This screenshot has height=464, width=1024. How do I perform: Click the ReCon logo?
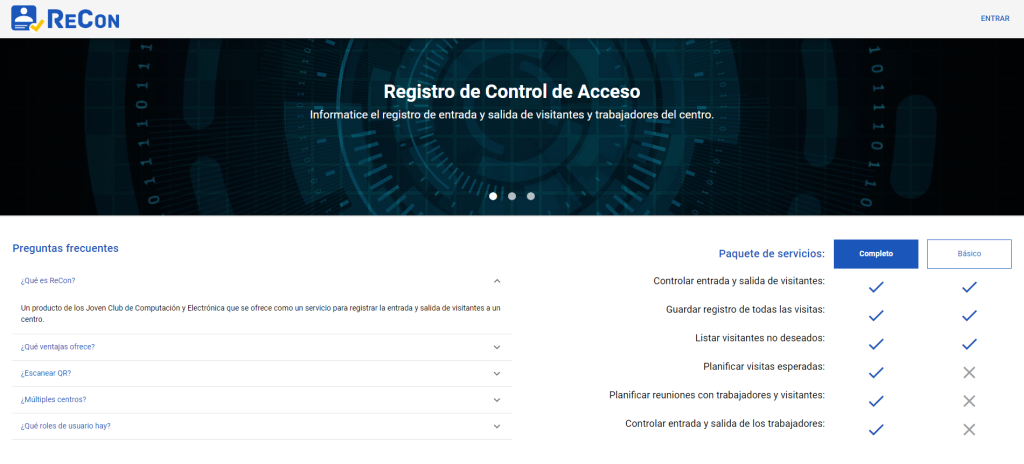pos(65,18)
